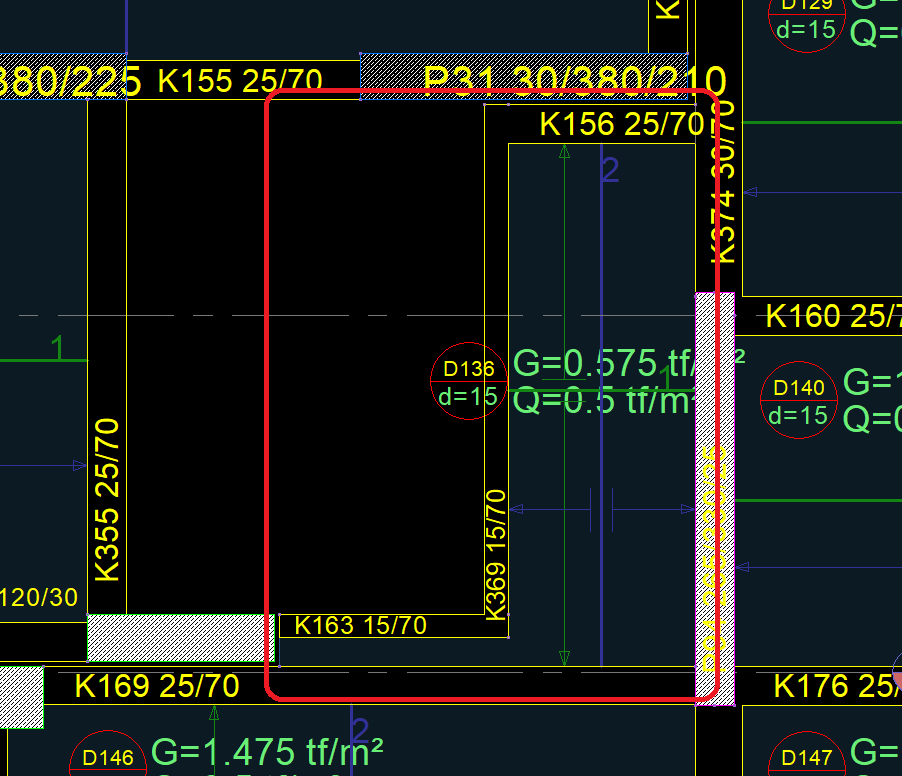This screenshot has height=776, width=902.
Task: Select the G=0.575 tf/m² load text
Action: pos(628,364)
